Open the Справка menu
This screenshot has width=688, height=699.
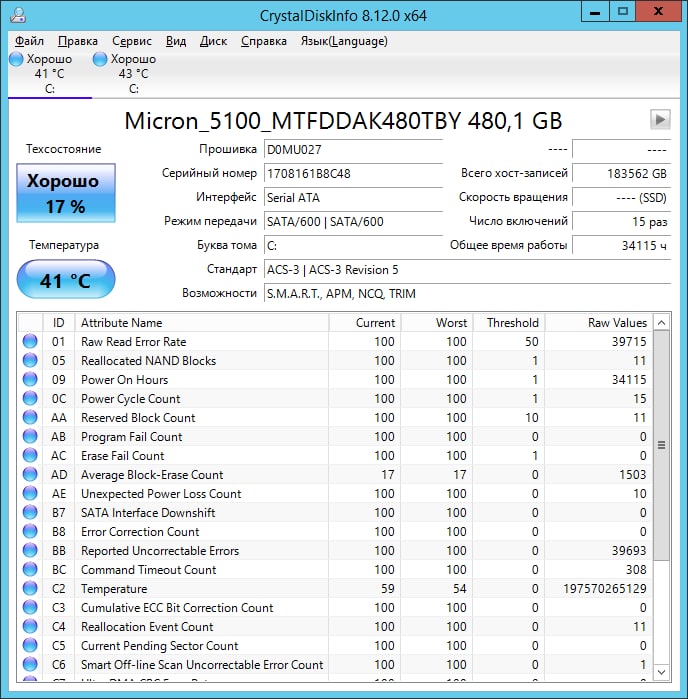point(264,41)
